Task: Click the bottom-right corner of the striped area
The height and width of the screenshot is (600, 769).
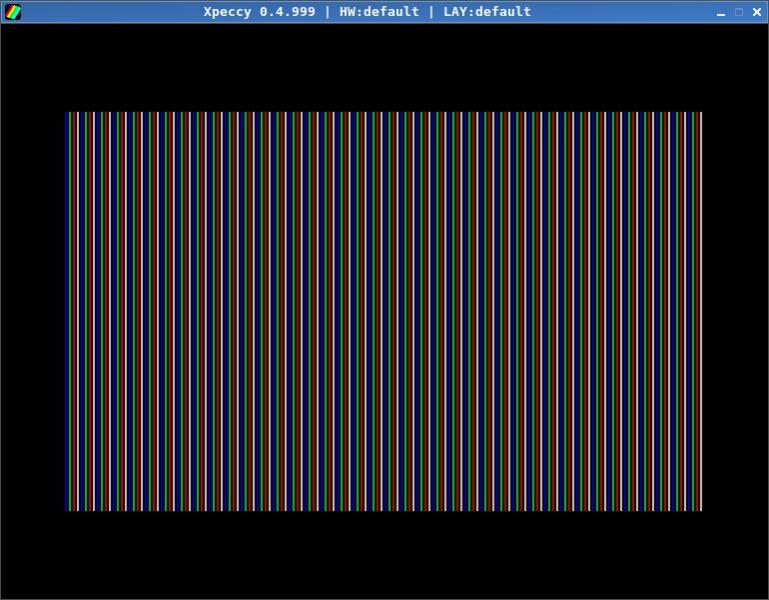Action: pyautogui.click(x=700, y=509)
